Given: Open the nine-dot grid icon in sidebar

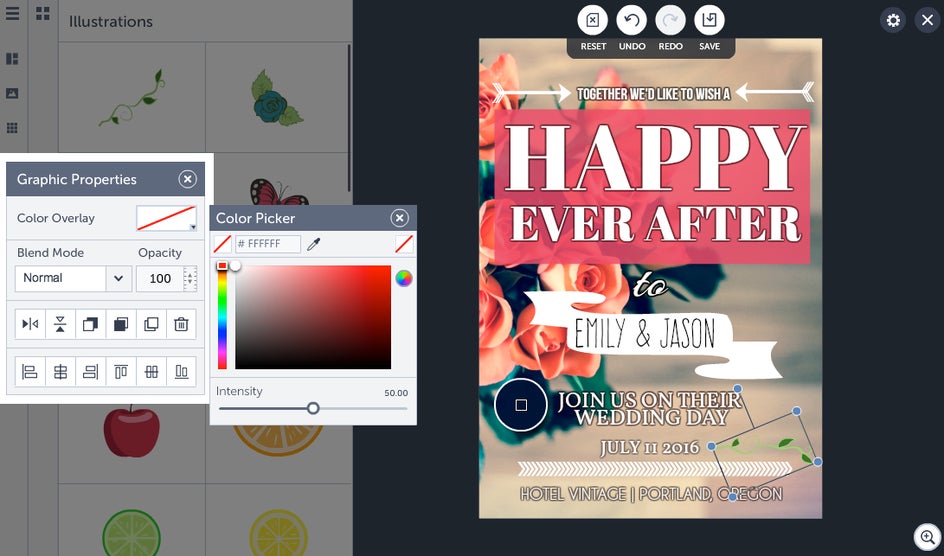Looking at the screenshot, I should coord(12,128).
